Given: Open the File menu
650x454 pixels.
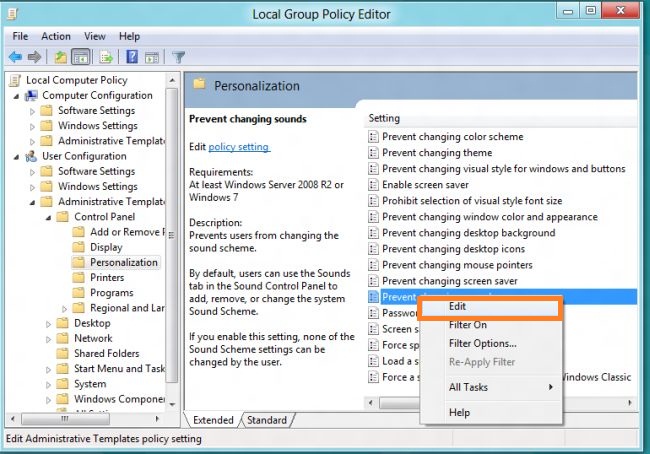Looking at the screenshot, I should point(20,36).
